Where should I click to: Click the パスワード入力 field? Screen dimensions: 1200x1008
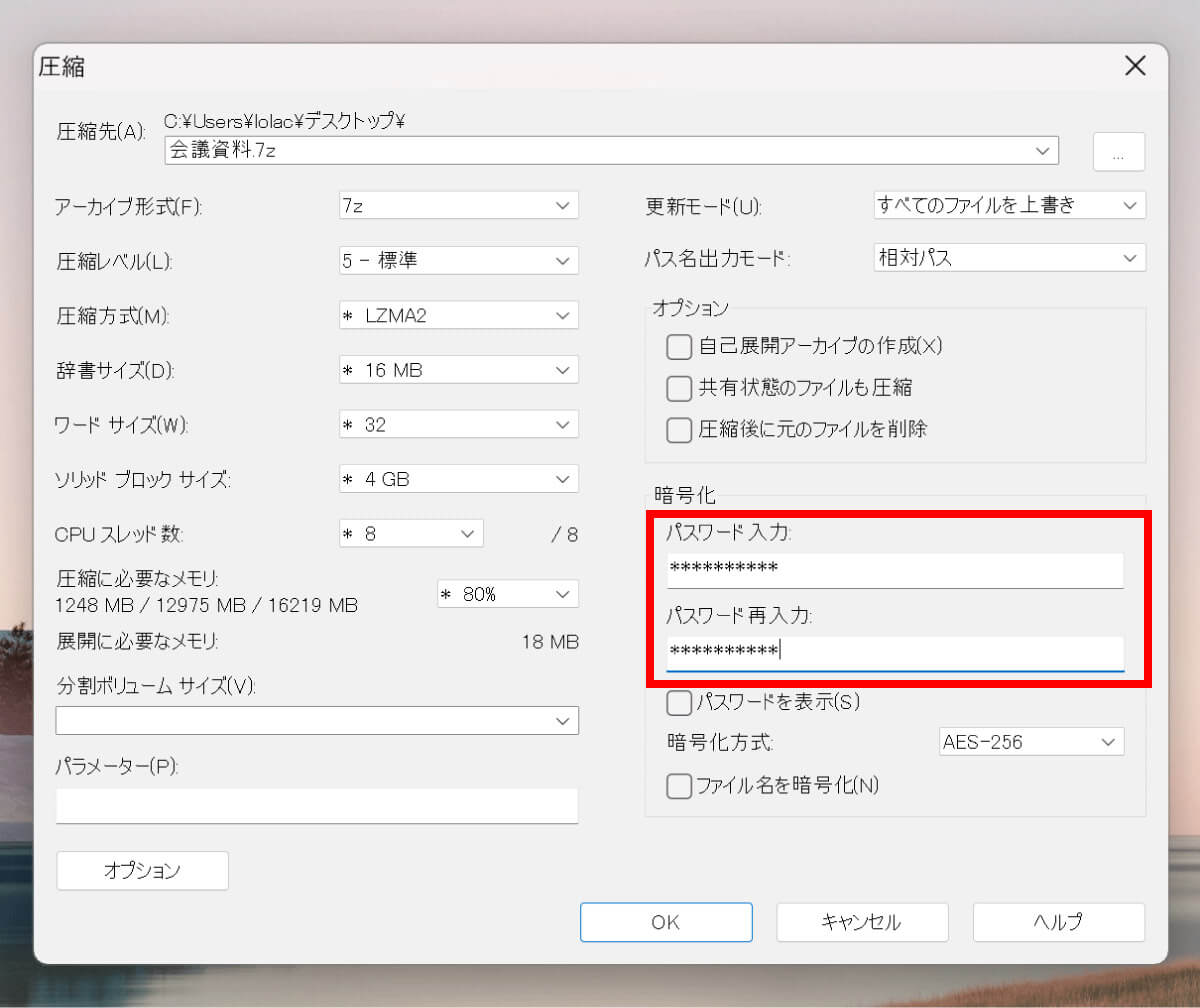[x=895, y=570]
